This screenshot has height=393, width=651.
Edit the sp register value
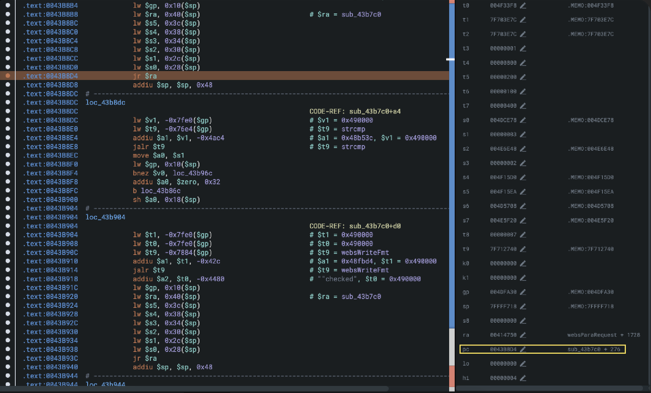(523, 306)
